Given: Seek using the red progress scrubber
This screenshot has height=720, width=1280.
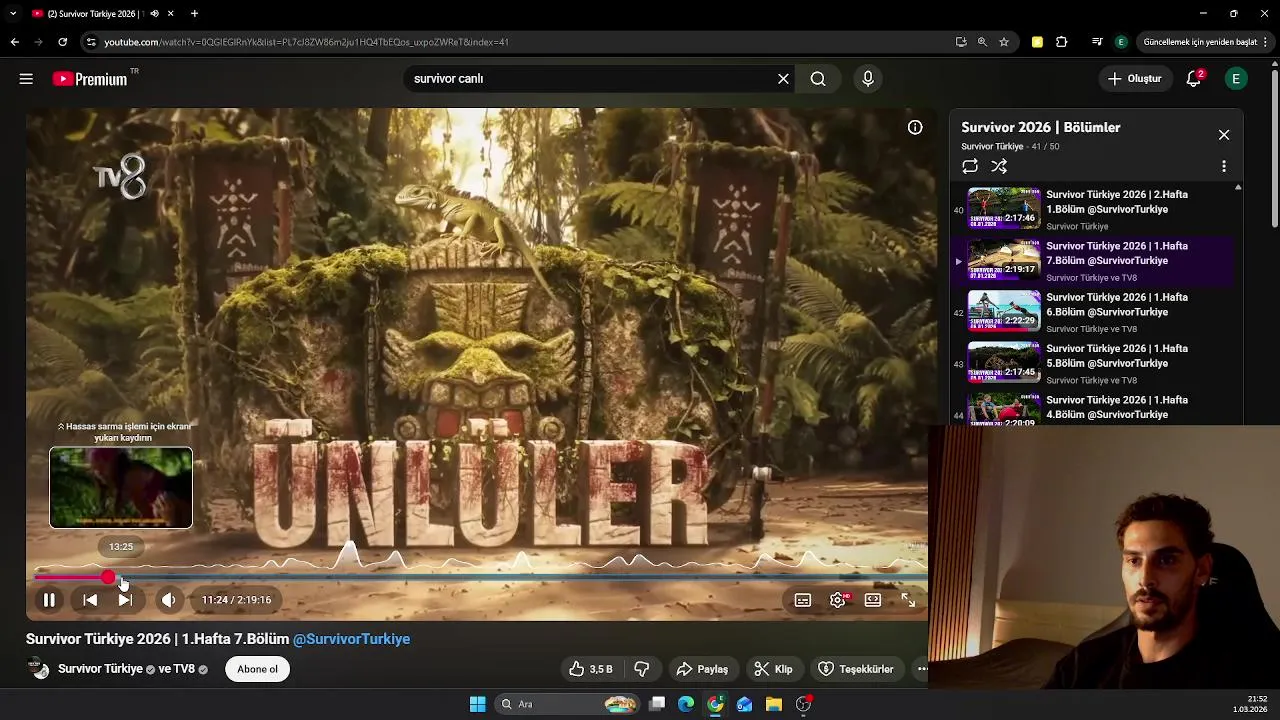Looking at the screenshot, I should pos(108,577).
